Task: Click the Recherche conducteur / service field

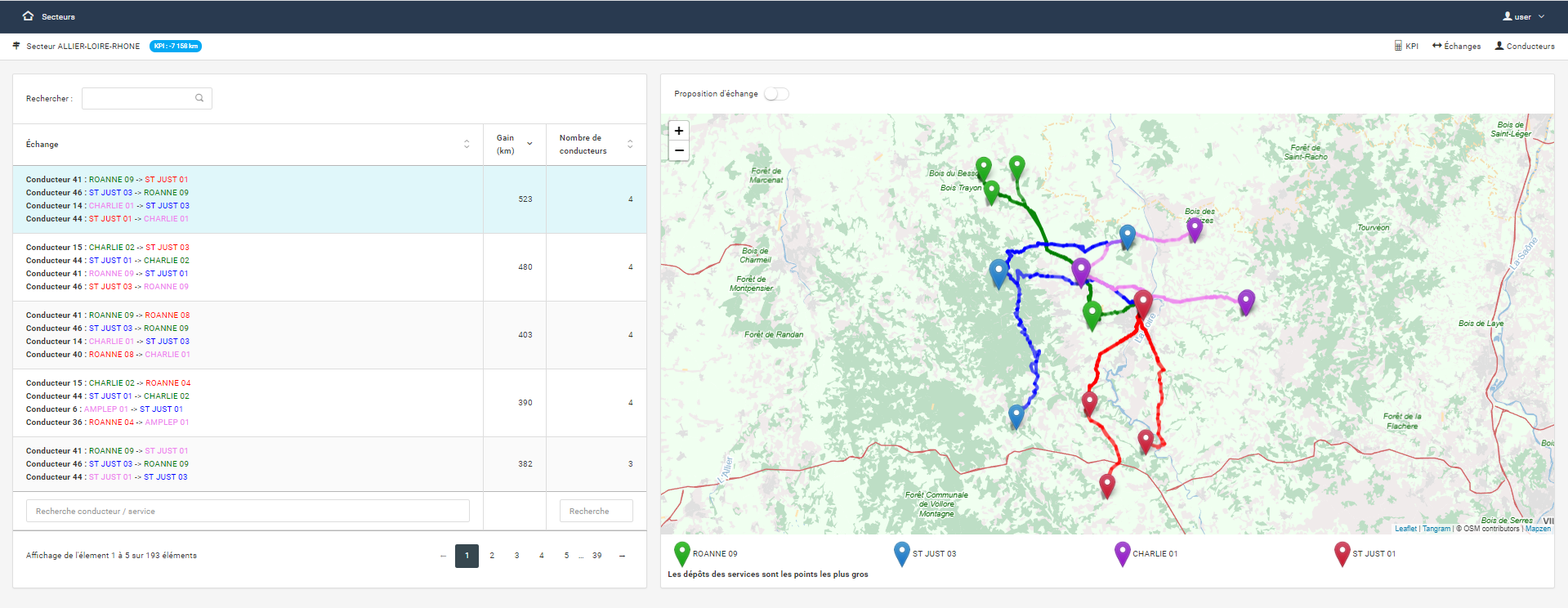Action: click(248, 511)
